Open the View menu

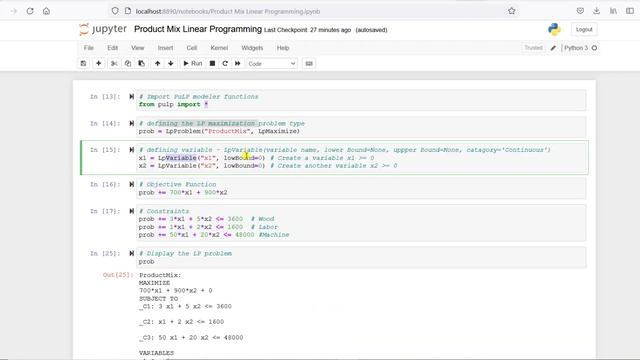[138, 48]
